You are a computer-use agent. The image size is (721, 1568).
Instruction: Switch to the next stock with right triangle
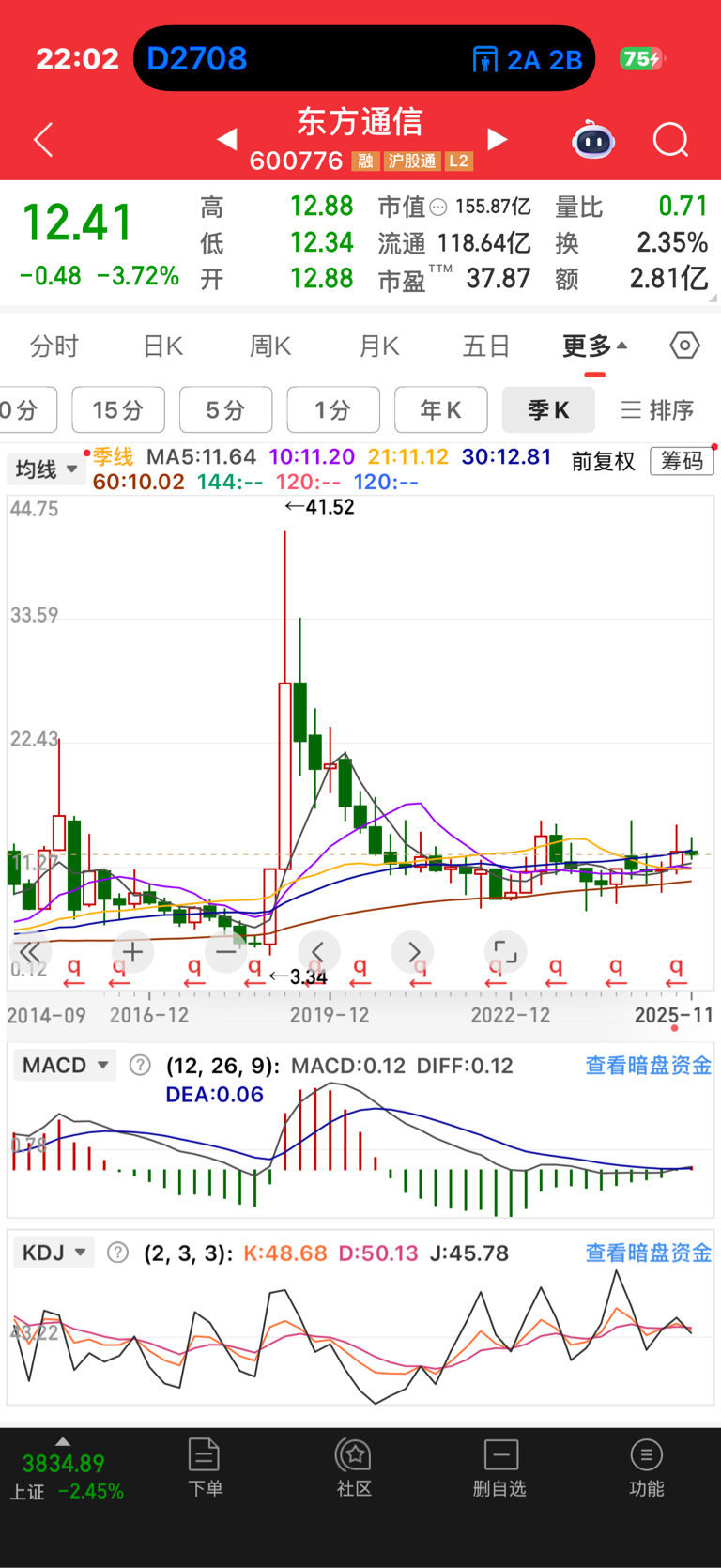point(498,140)
